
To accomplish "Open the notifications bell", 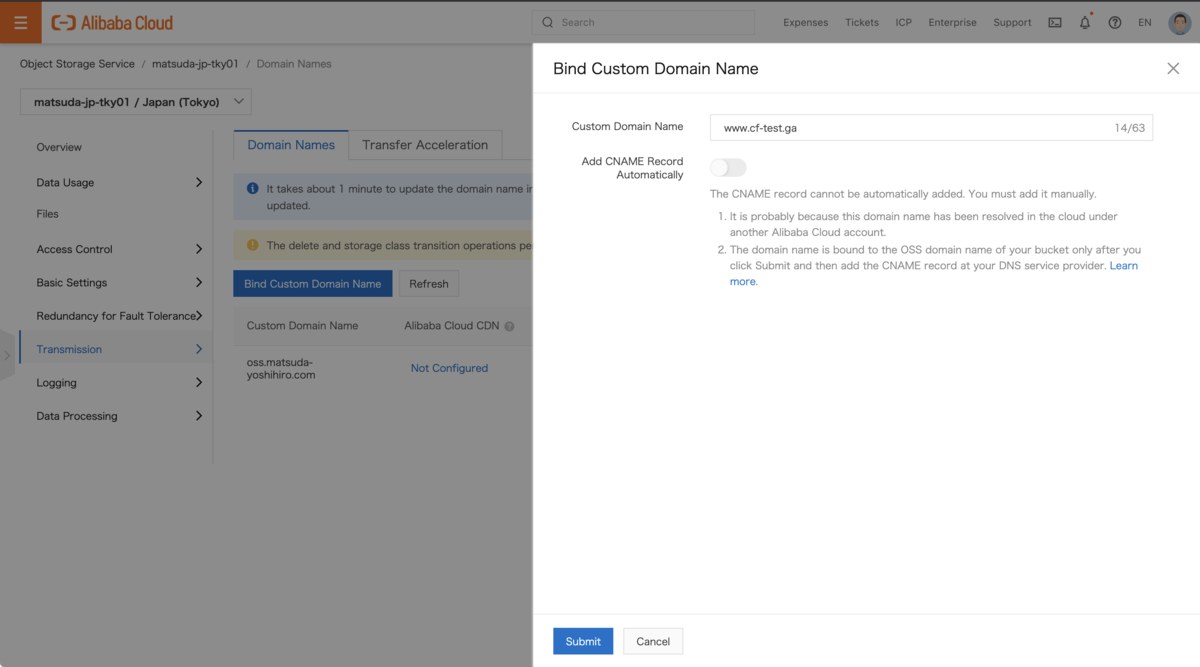I will [x=1085, y=22].
